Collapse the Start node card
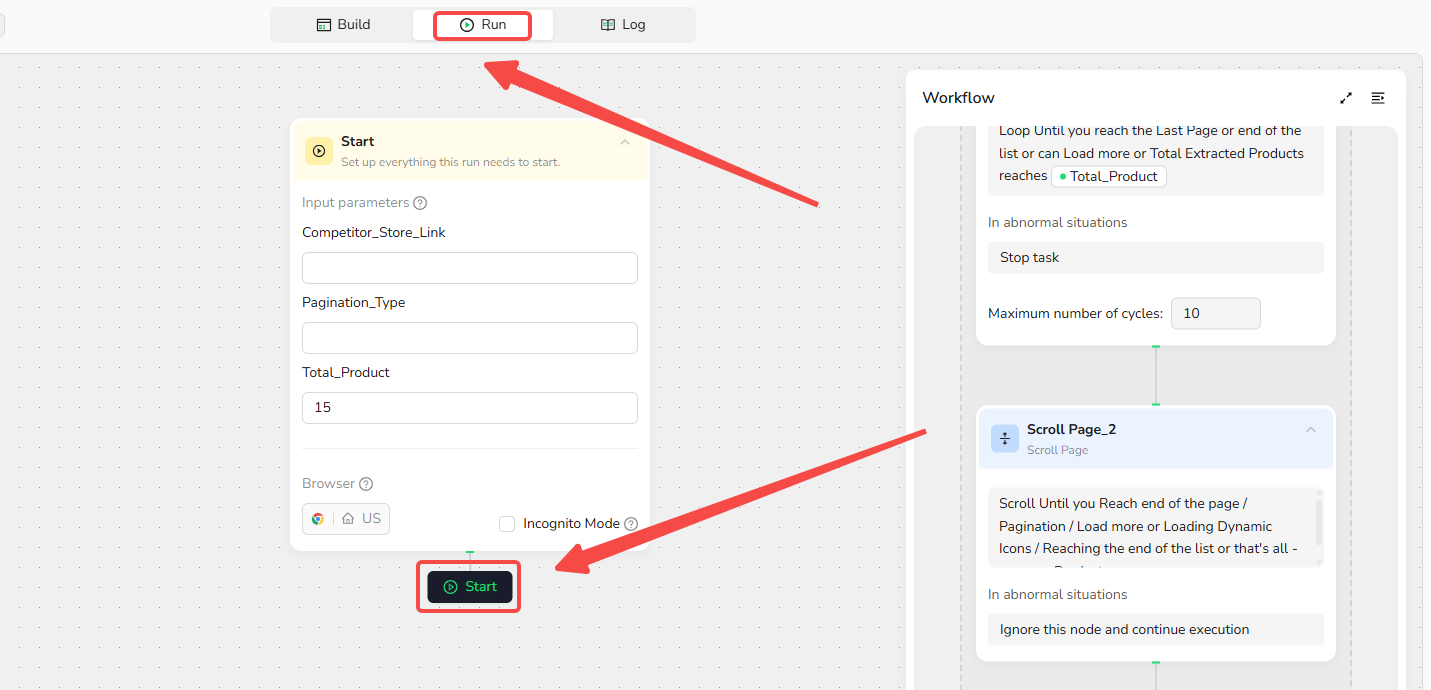 pos(625,143)
